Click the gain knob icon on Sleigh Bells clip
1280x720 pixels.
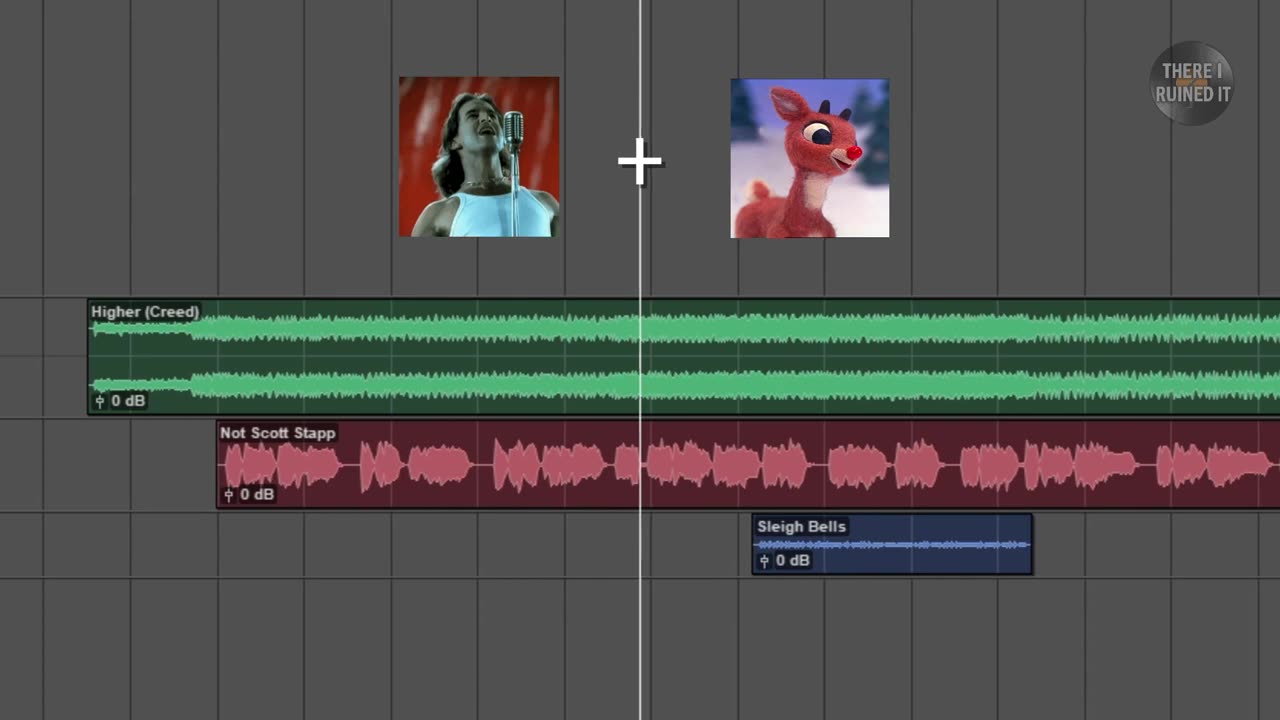click(765, 560)
